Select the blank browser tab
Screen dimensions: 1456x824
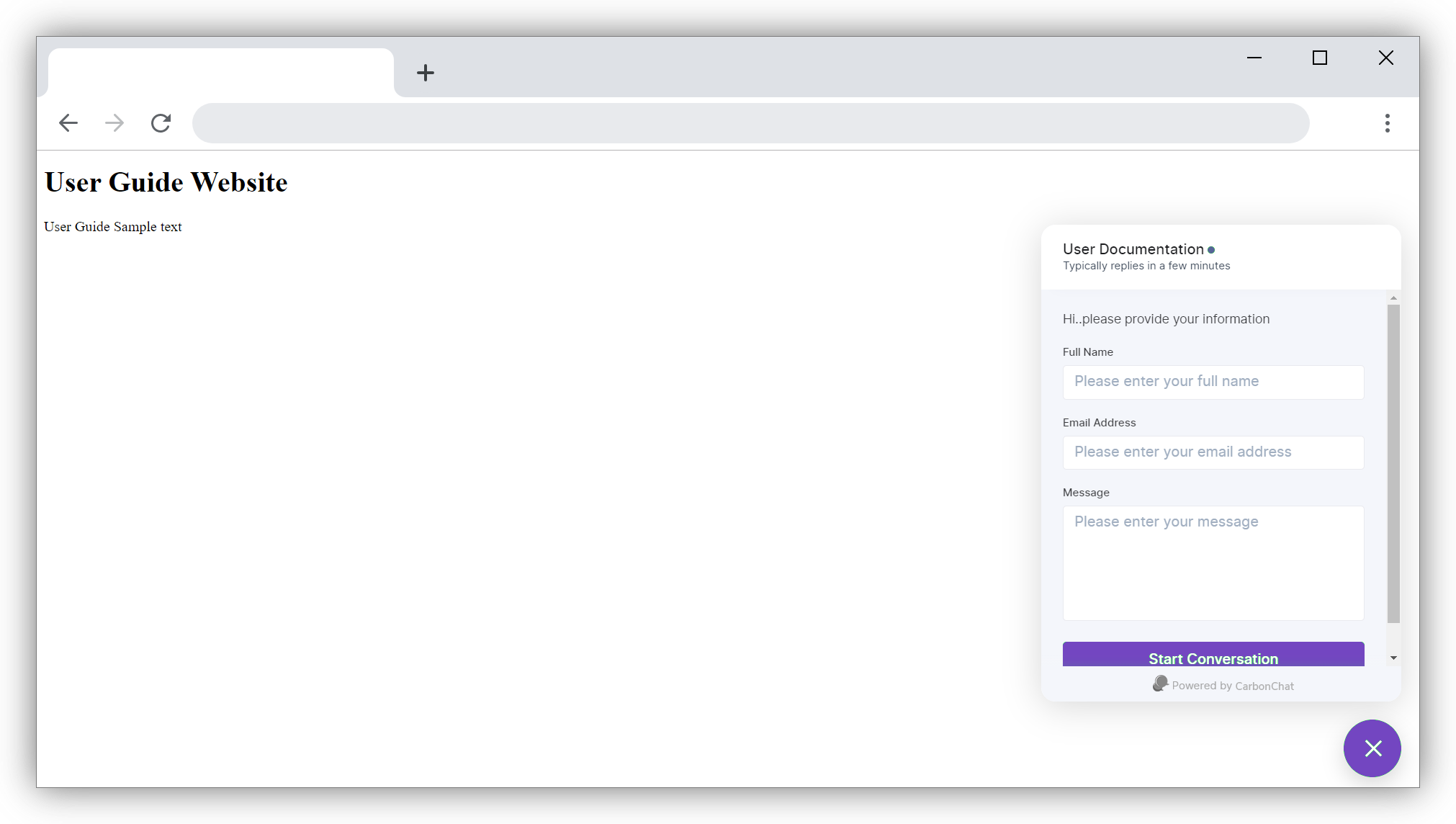tap(220, 73)
